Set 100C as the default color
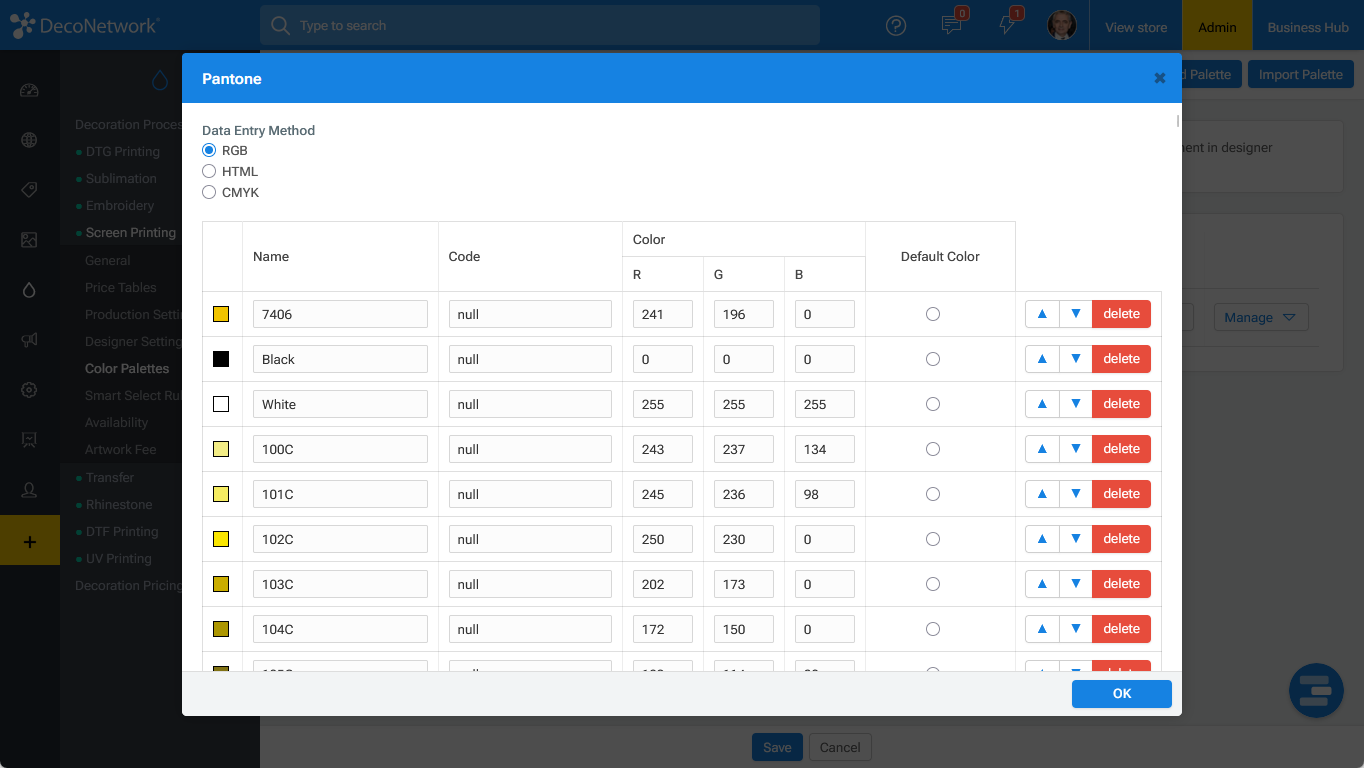 click(x=933, y=449)
